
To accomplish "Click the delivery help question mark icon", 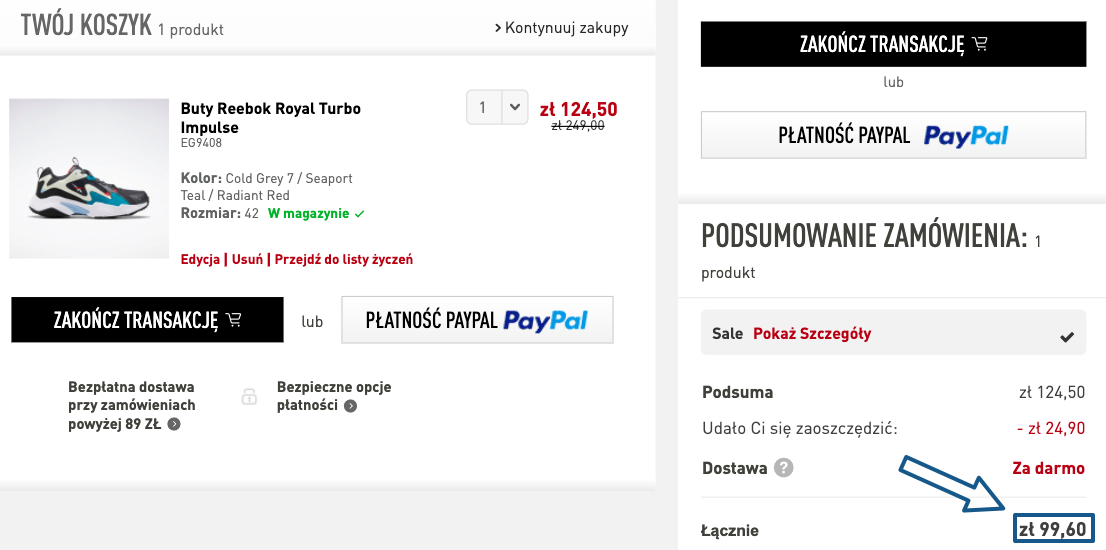I will pyautogui.click(x=784, y=468).
